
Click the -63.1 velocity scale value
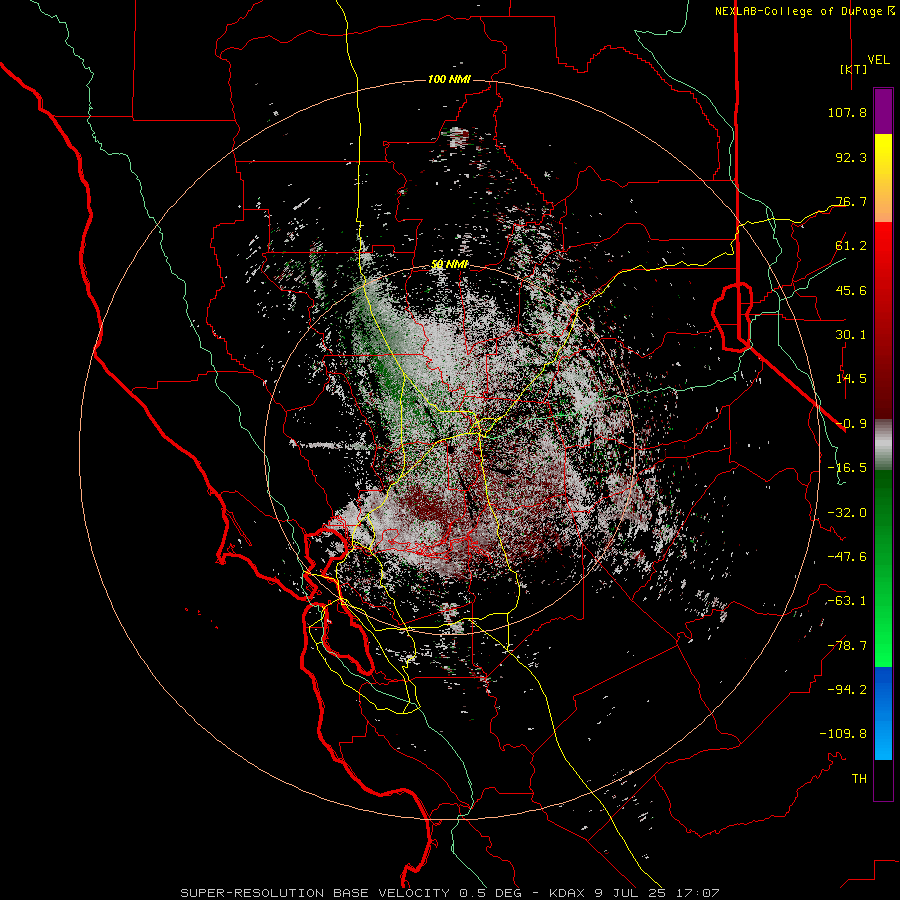pos(847,601)
